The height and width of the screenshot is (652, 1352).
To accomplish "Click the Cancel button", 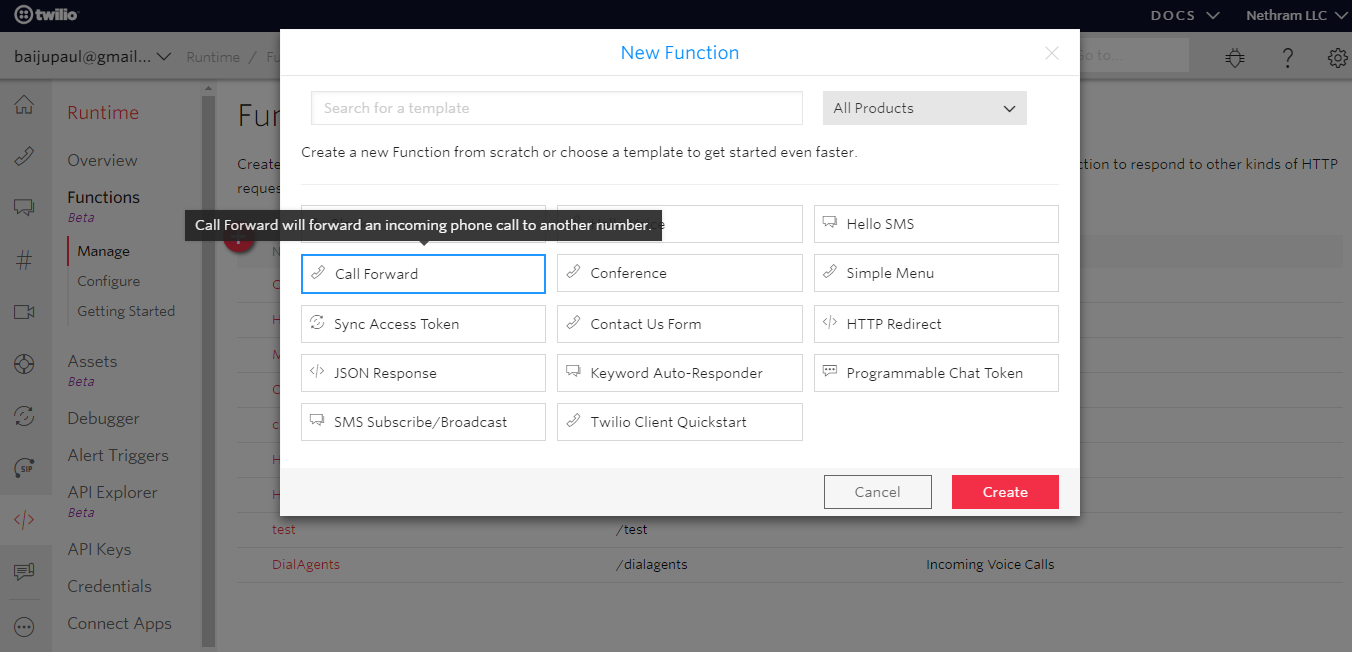I will coord(878,492).
